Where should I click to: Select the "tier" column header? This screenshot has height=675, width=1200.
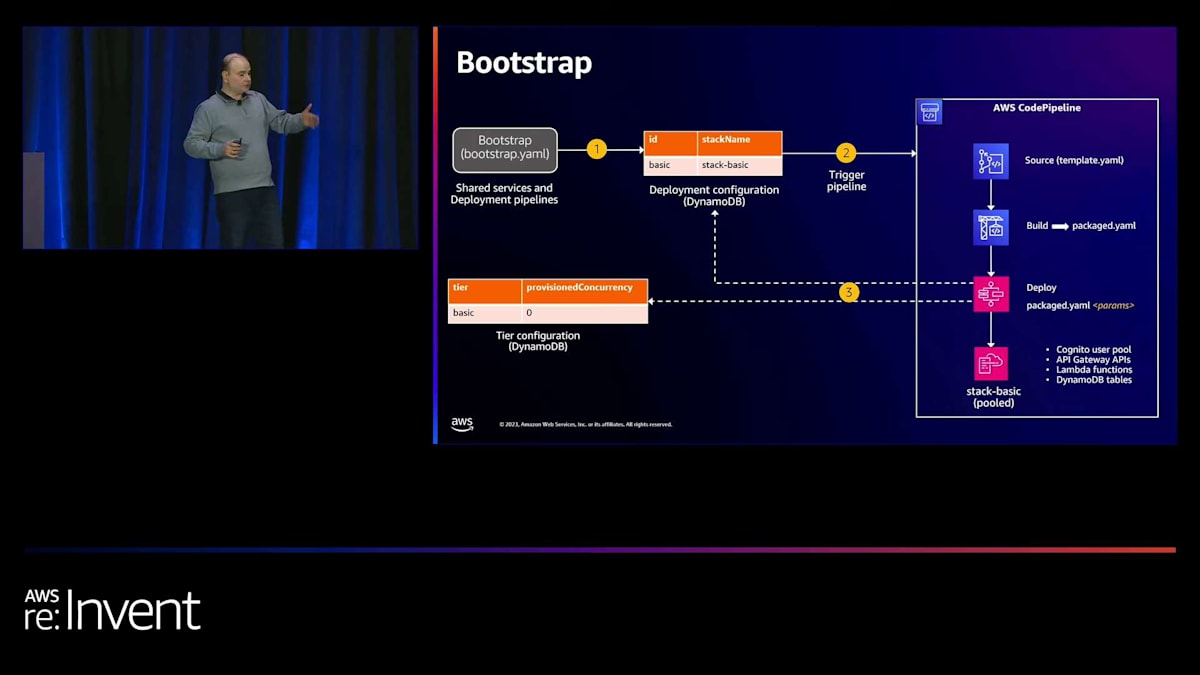(485, 290)
